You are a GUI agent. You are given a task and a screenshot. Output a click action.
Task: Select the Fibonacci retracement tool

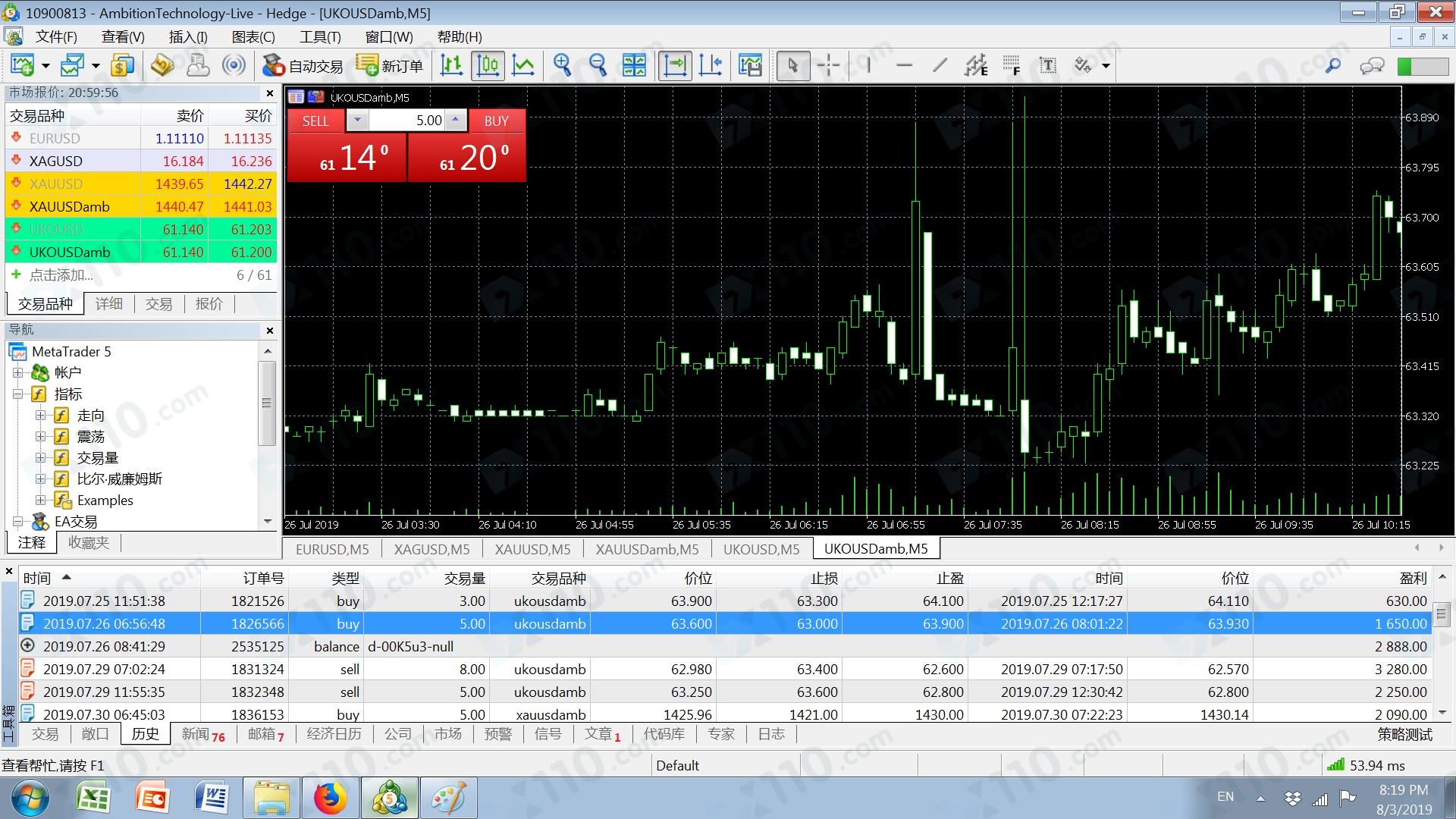pyautogui.click(x=1011, y=66)
